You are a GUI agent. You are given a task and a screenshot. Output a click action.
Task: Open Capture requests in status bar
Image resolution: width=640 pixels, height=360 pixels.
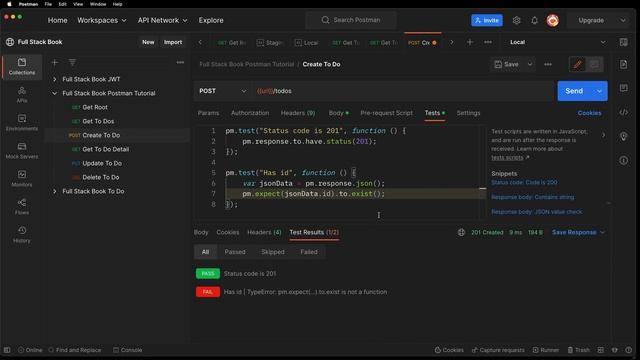pyautogui.click(x=498, y=350)
